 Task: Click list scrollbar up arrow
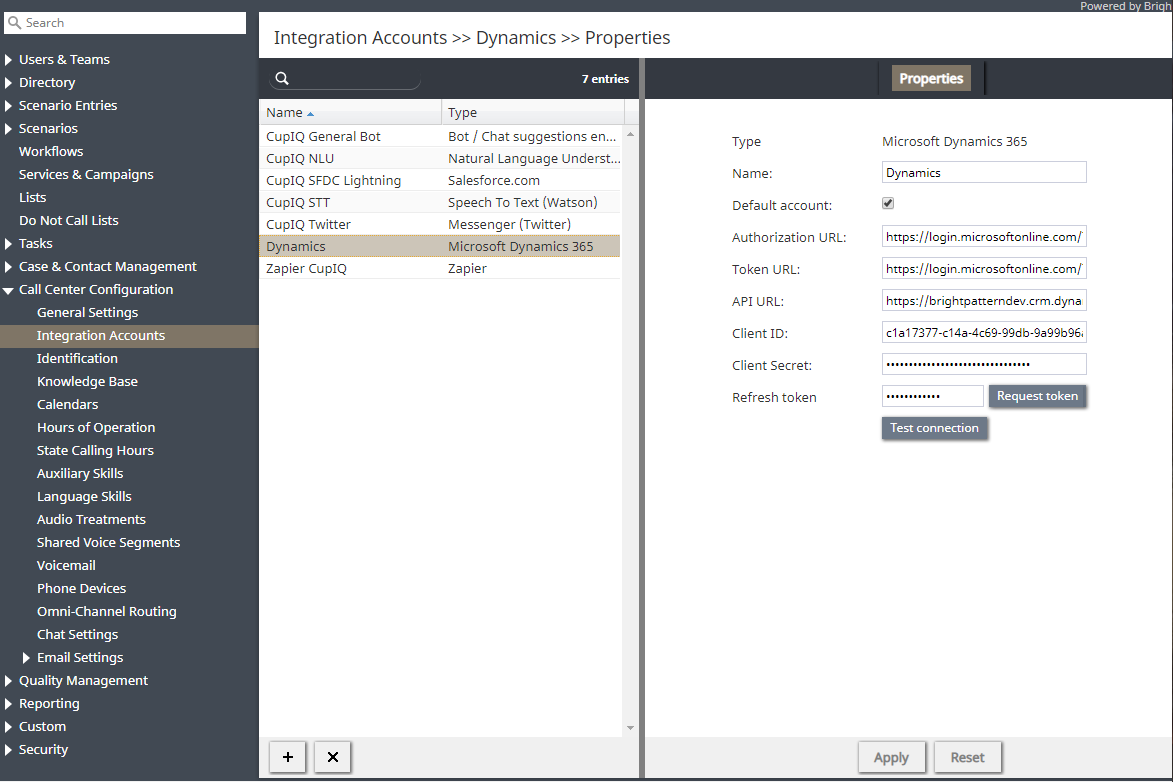631,134
